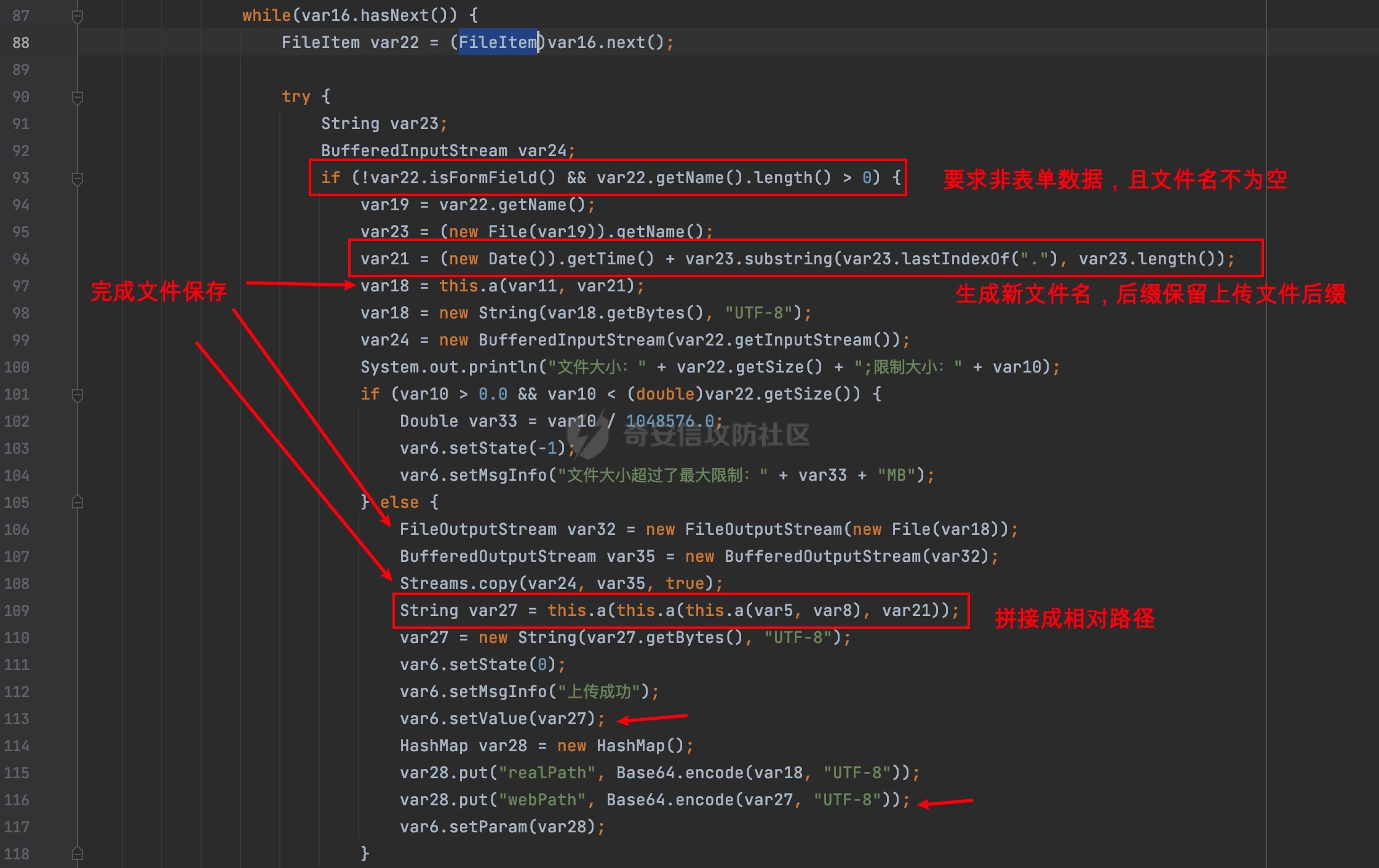Click "realPath" string on line 115
Screen dimensions: 1379x868
coord(547,773)
